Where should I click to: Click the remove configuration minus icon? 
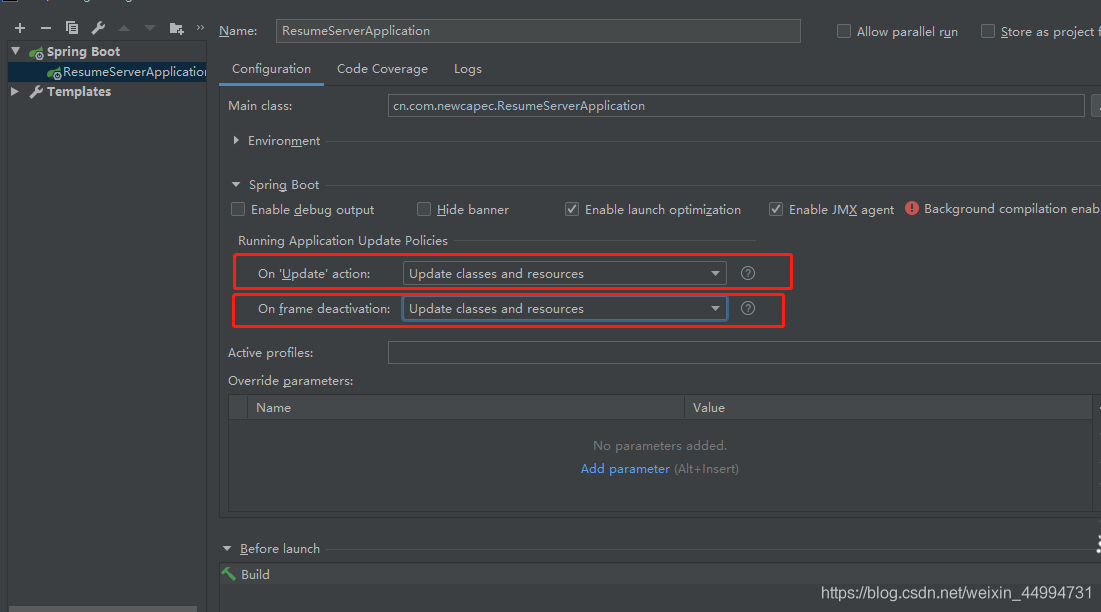coord(46,28)
